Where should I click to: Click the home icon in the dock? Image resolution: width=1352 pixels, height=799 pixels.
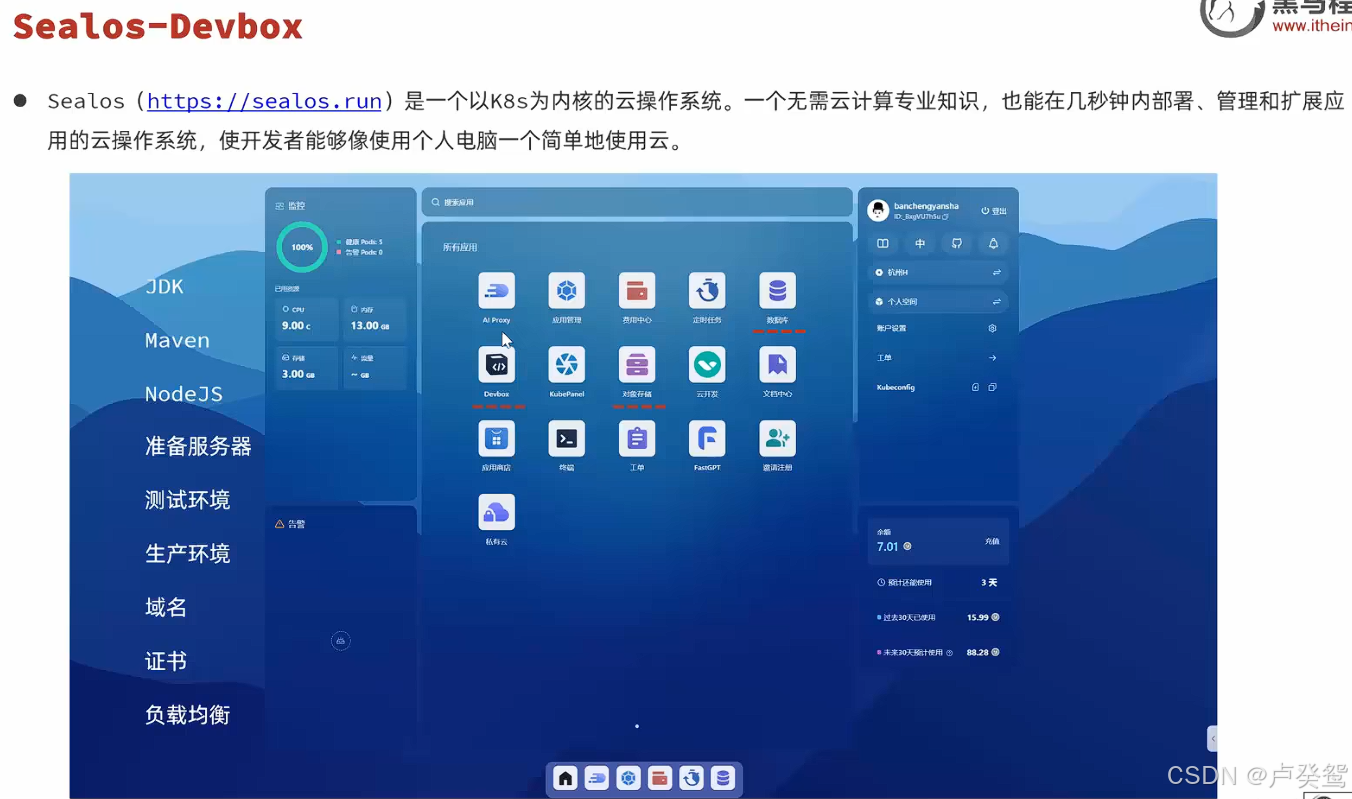click(x=566, y=778)
